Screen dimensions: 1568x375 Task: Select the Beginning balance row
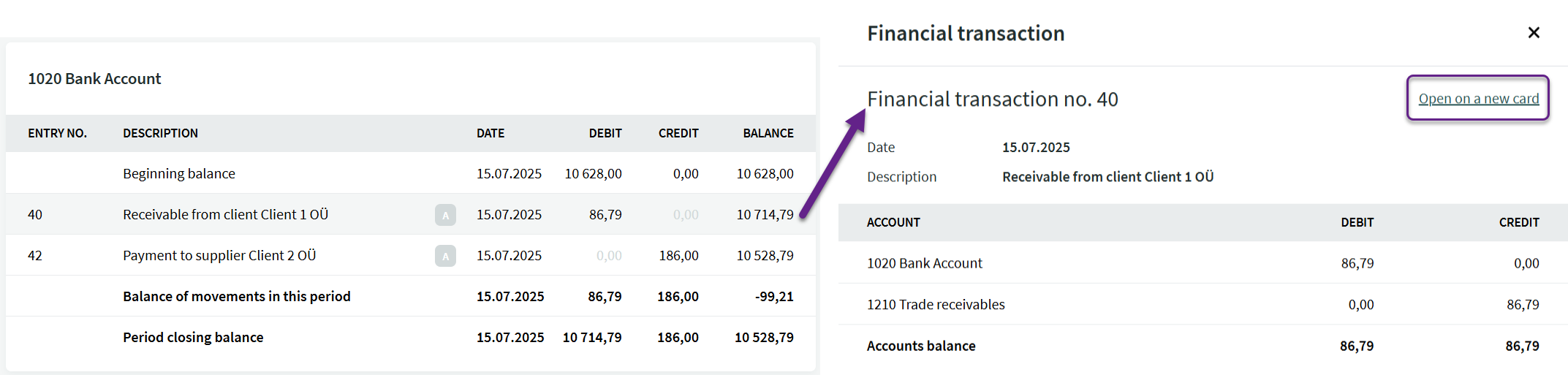click(179, 174)
